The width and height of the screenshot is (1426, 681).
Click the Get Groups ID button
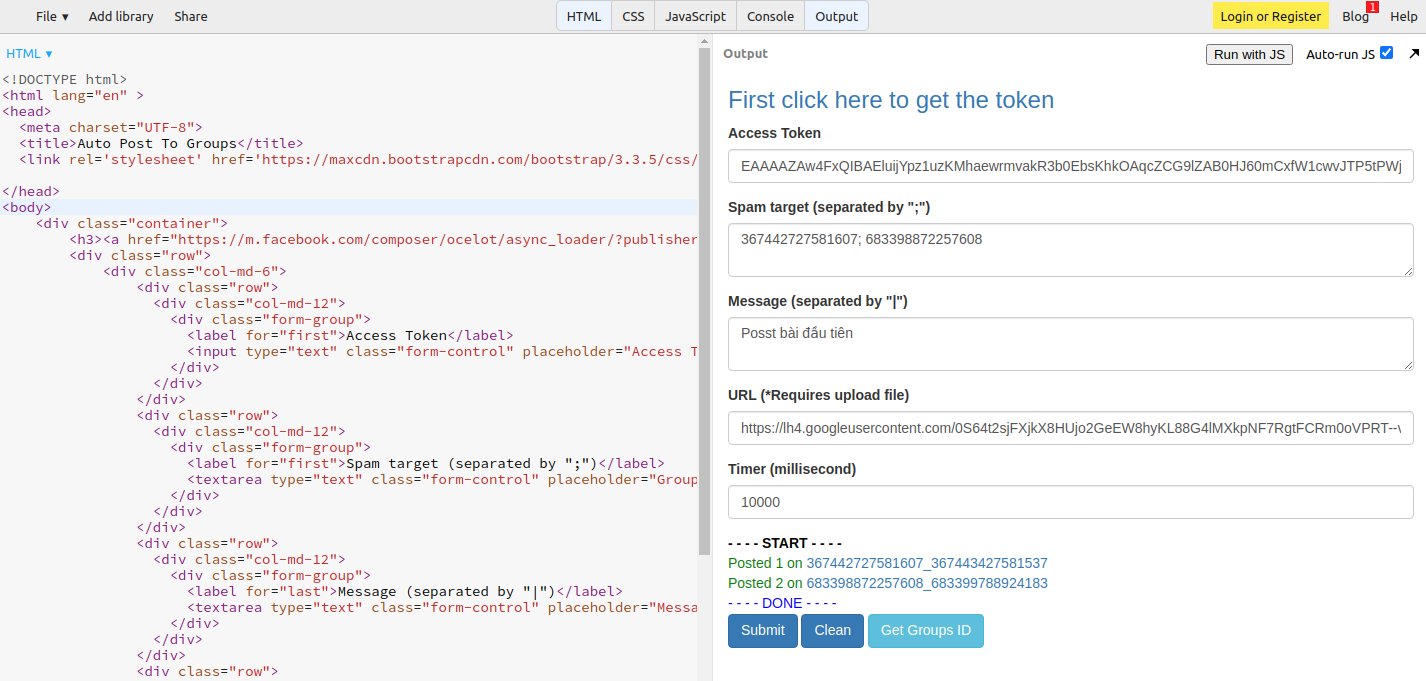tap(925, 630)
